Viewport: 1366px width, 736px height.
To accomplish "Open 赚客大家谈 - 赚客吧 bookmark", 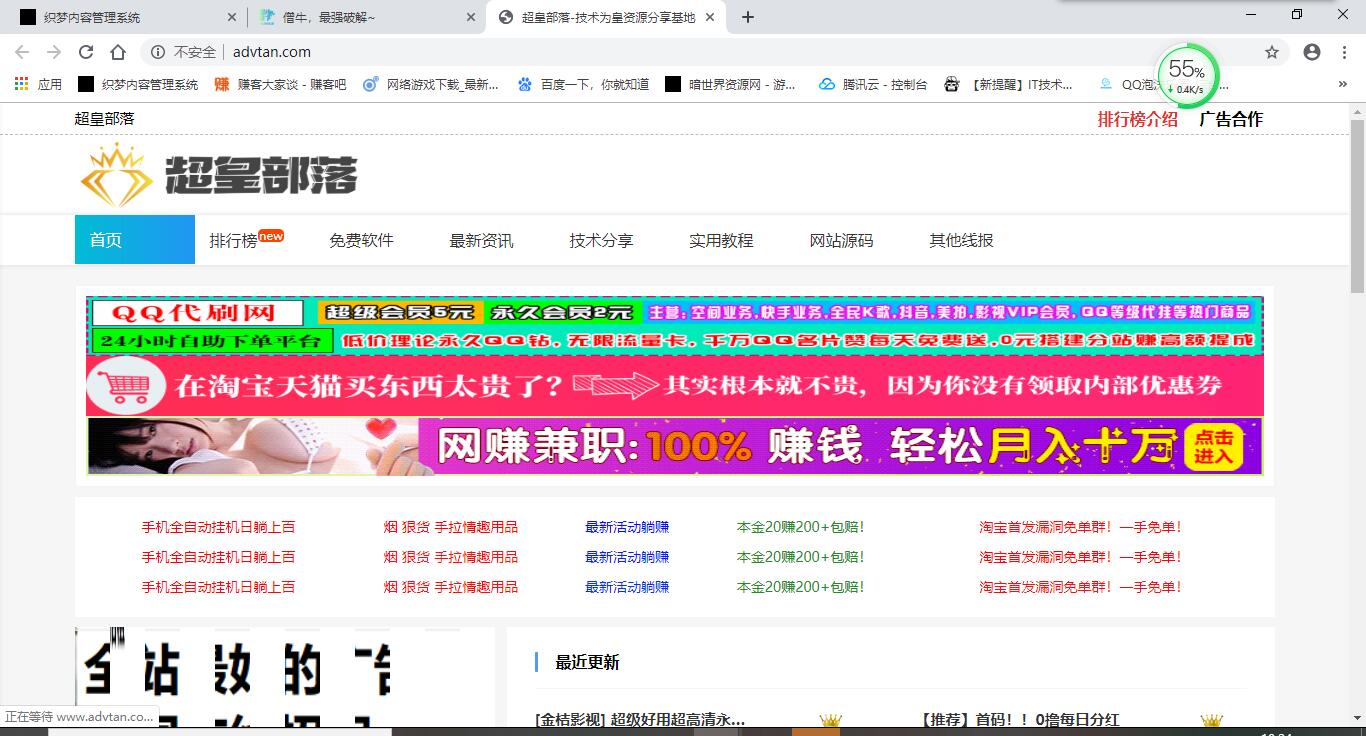I will pyautogui.click(x=281, y=85).
